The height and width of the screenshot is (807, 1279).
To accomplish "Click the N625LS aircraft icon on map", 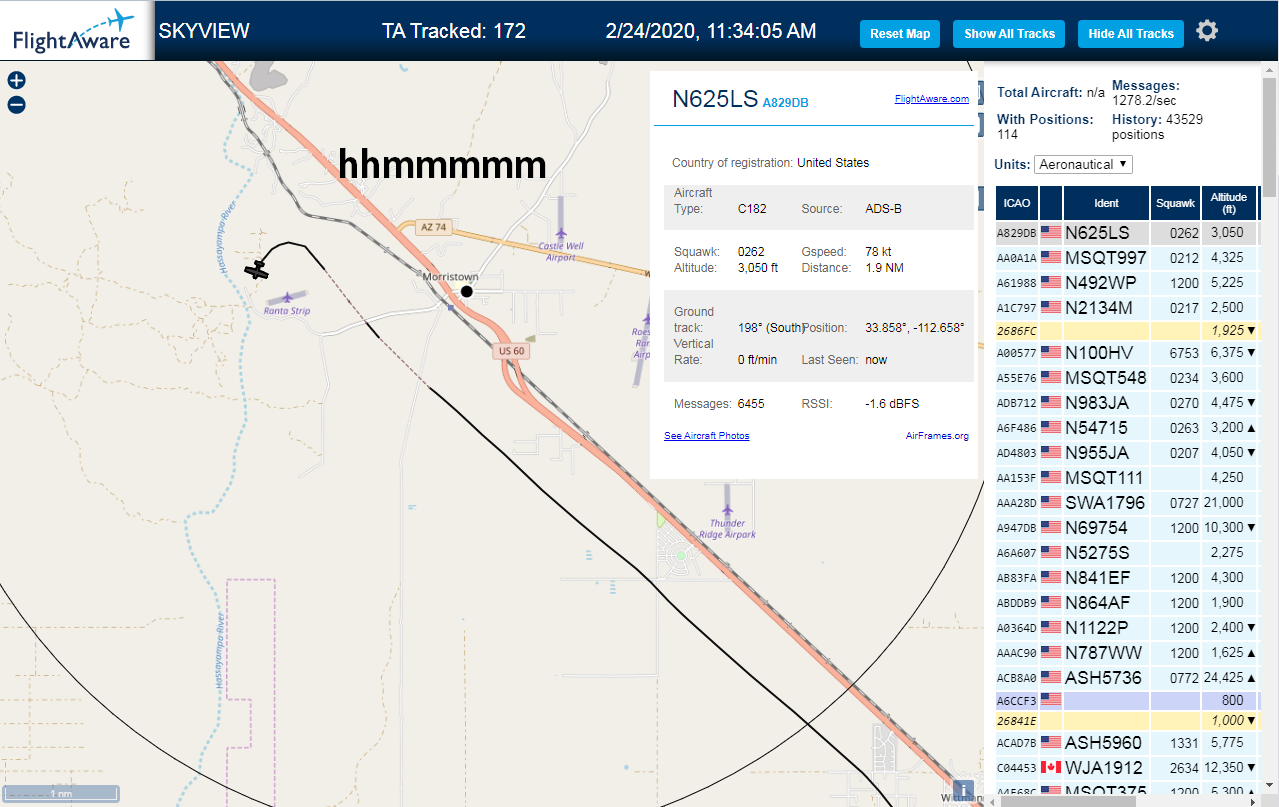I will point(257,270).
